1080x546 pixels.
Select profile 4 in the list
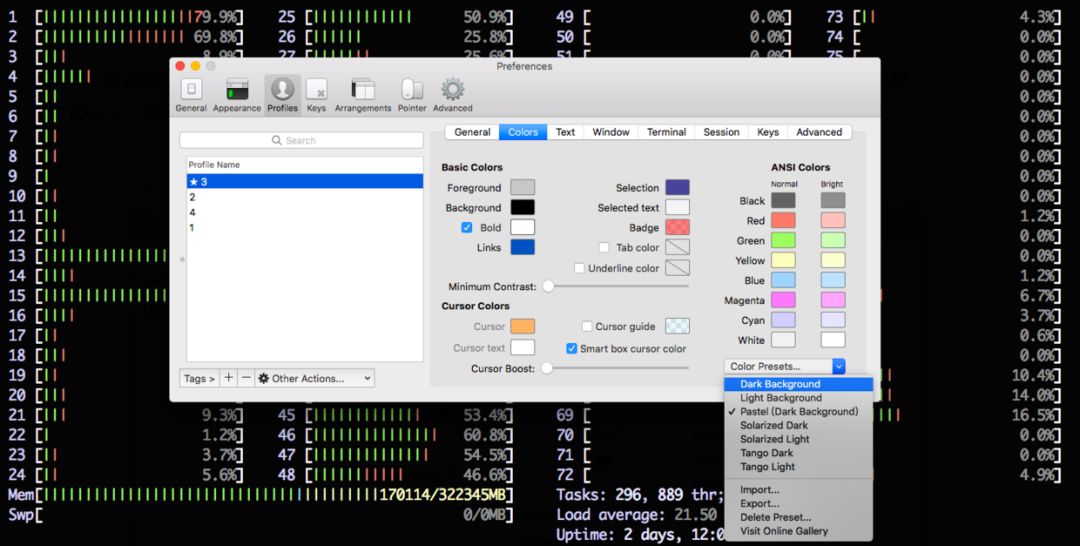click(x=304, y=212)
